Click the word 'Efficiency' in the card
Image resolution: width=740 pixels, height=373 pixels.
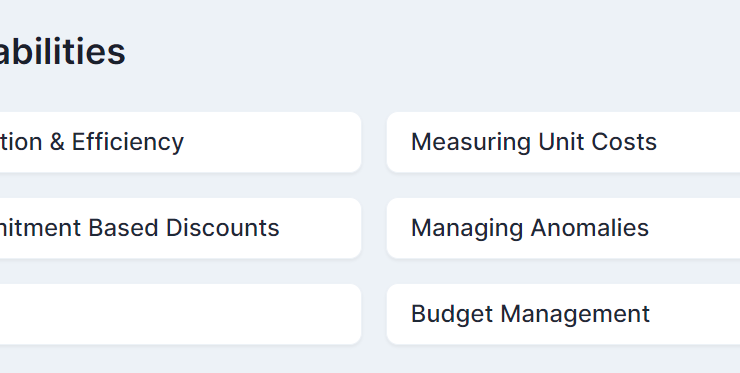click(127, 142)
